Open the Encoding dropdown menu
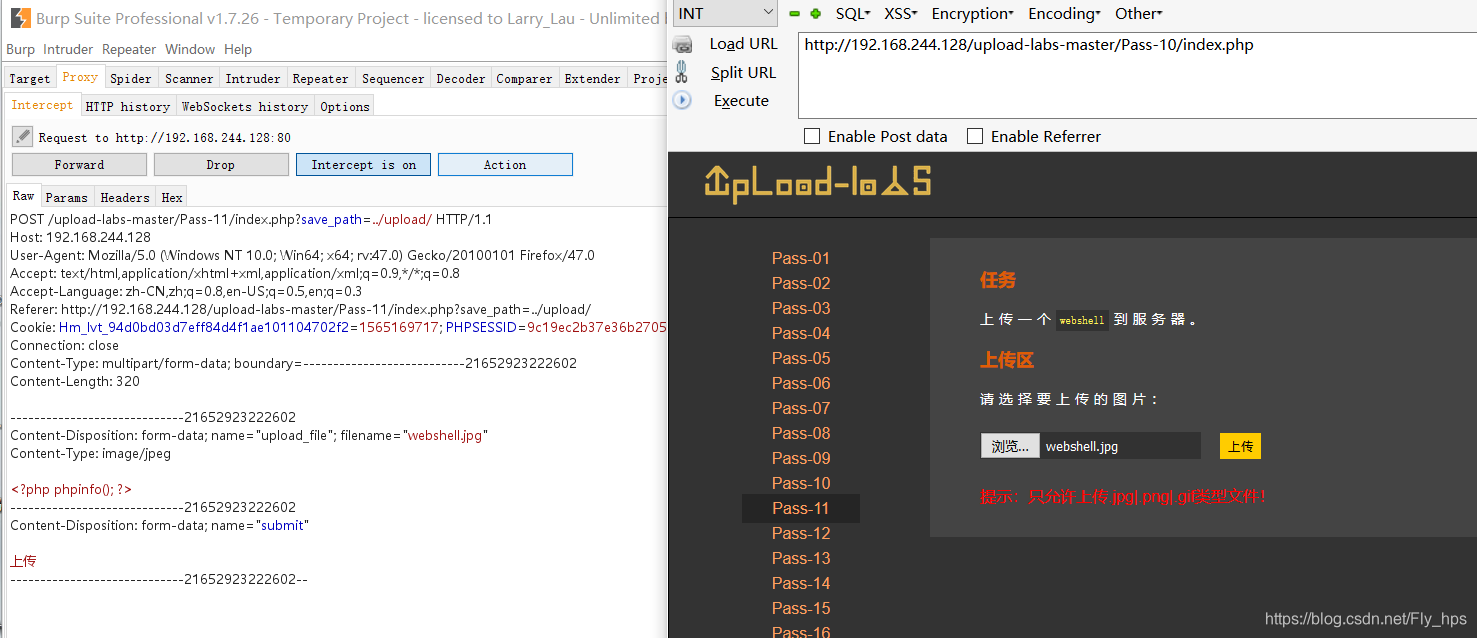This screenshot has width=1477, height=638. tap(1064, 14)
